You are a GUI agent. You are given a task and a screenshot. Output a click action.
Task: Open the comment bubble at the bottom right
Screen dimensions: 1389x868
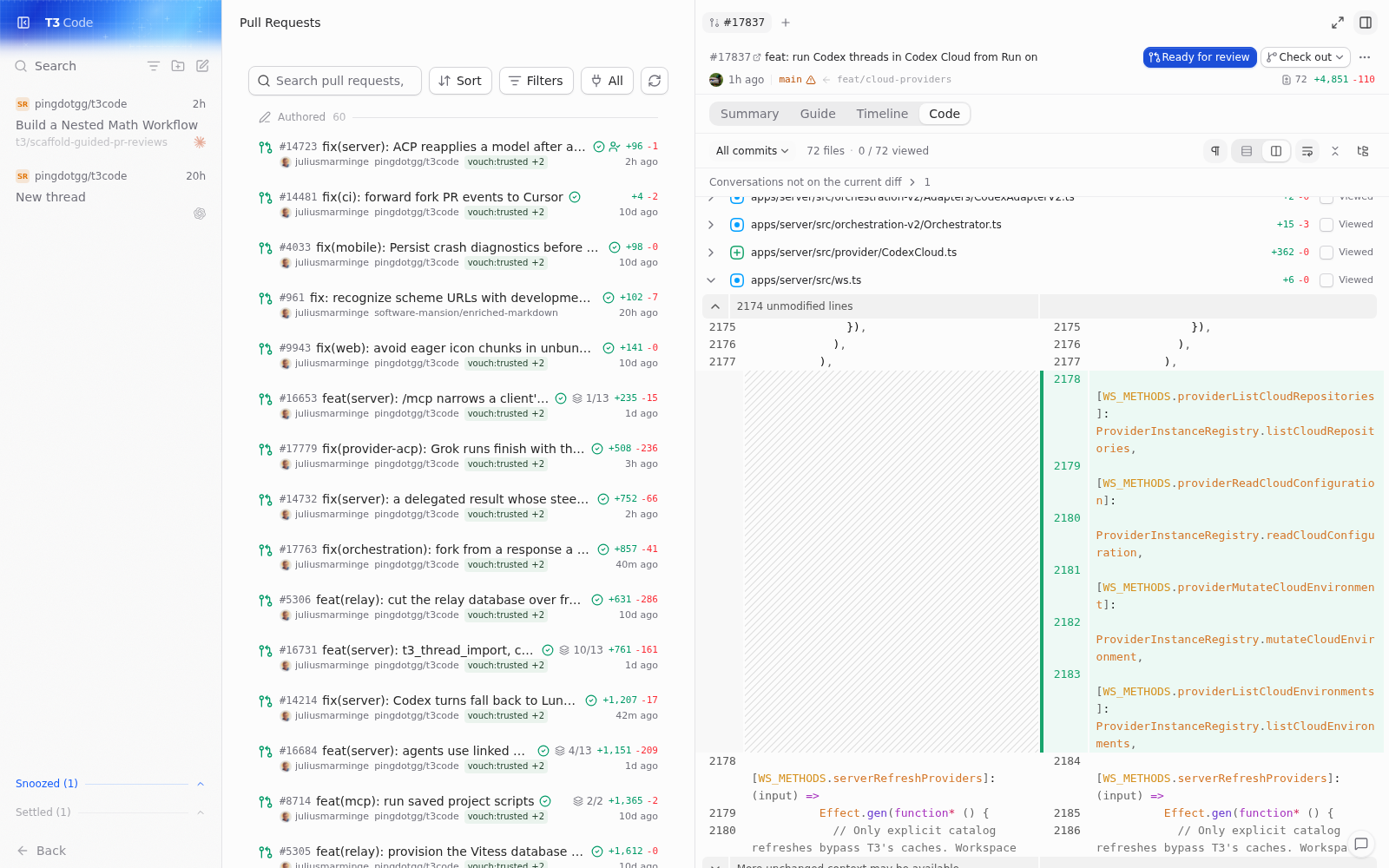pyautogui.click(x=1361, y=844)
